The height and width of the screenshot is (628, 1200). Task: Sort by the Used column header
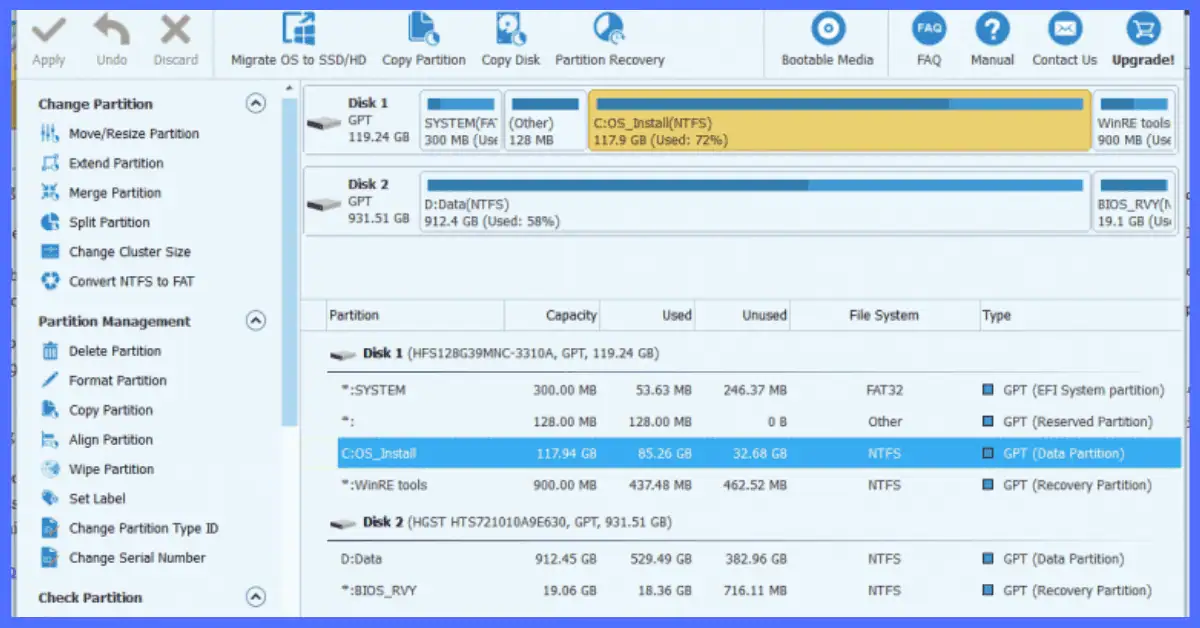(647, 315)
